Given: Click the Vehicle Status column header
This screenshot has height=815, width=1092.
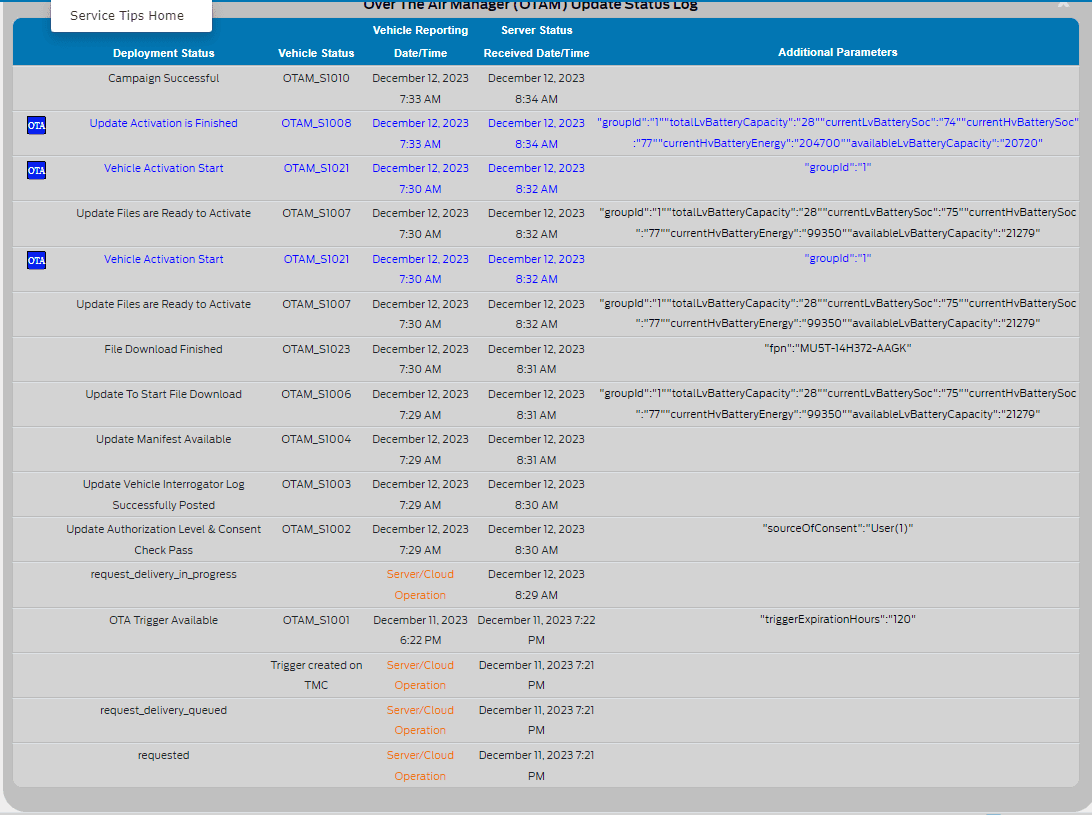Looking at the screenshot, I should point(316,53).
